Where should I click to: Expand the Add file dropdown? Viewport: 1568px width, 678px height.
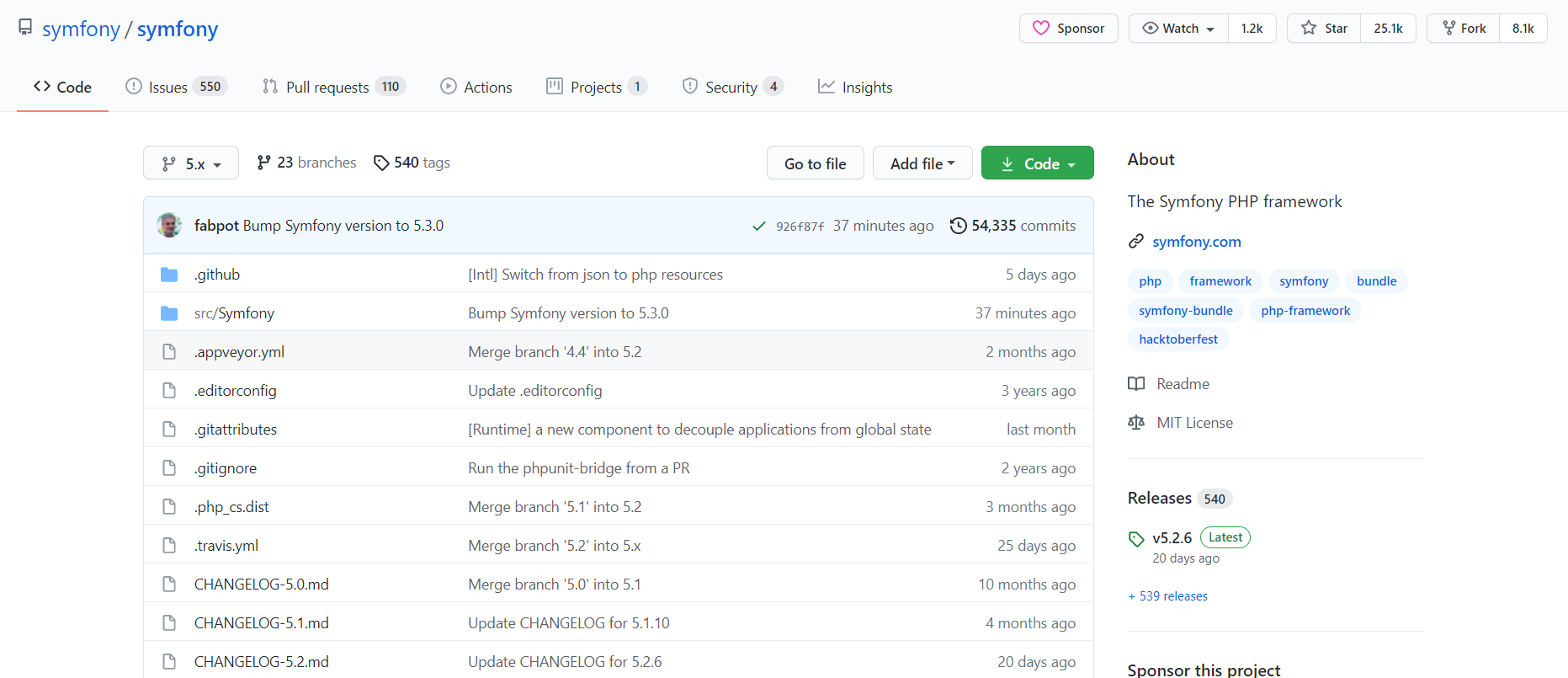click(922, 163)
